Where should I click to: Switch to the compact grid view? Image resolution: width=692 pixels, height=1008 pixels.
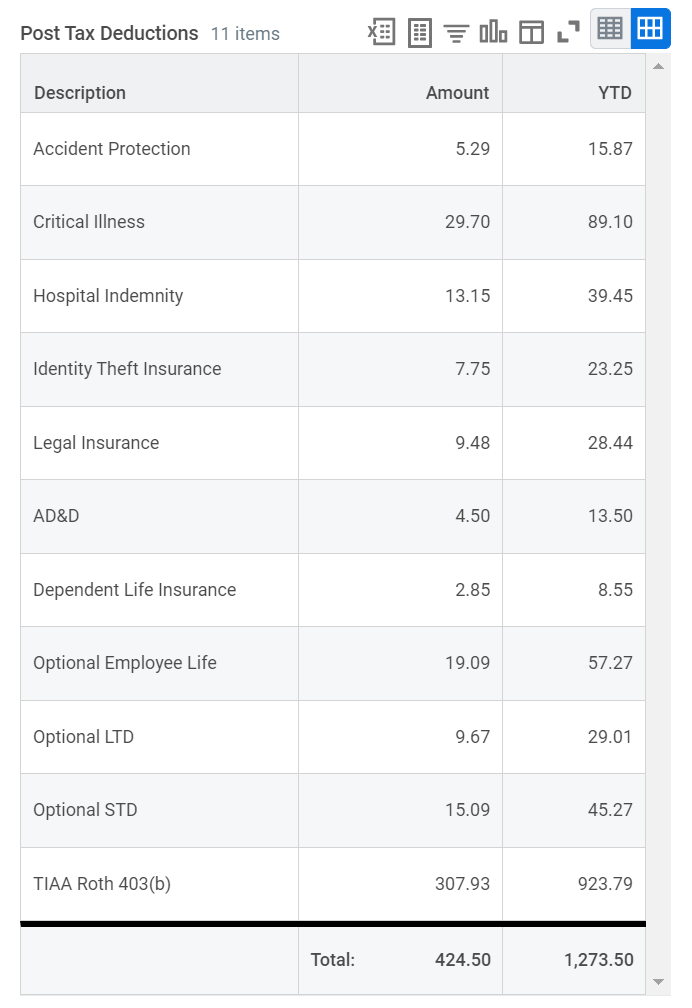click(x=610, y=28)
